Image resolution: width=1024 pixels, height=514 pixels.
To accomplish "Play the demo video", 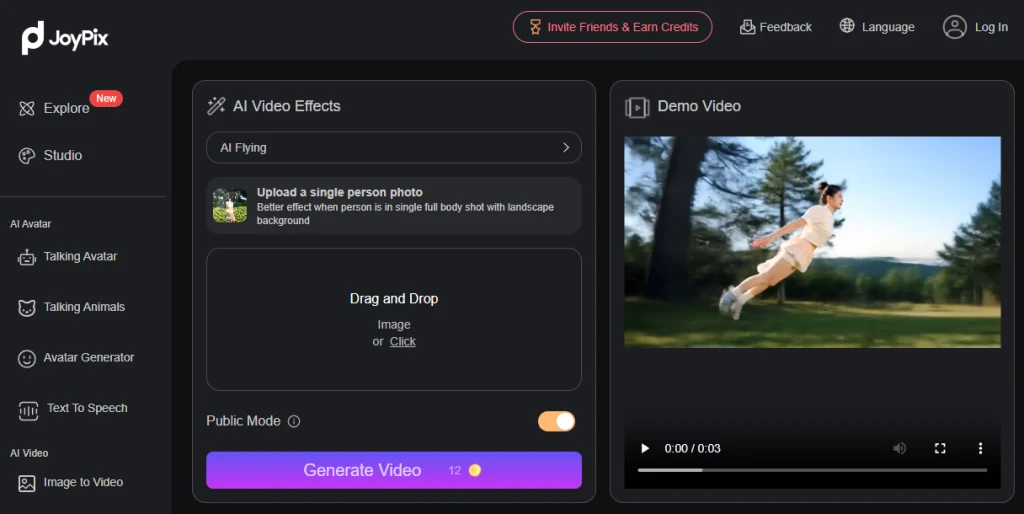I will click(x=645, y=448).
